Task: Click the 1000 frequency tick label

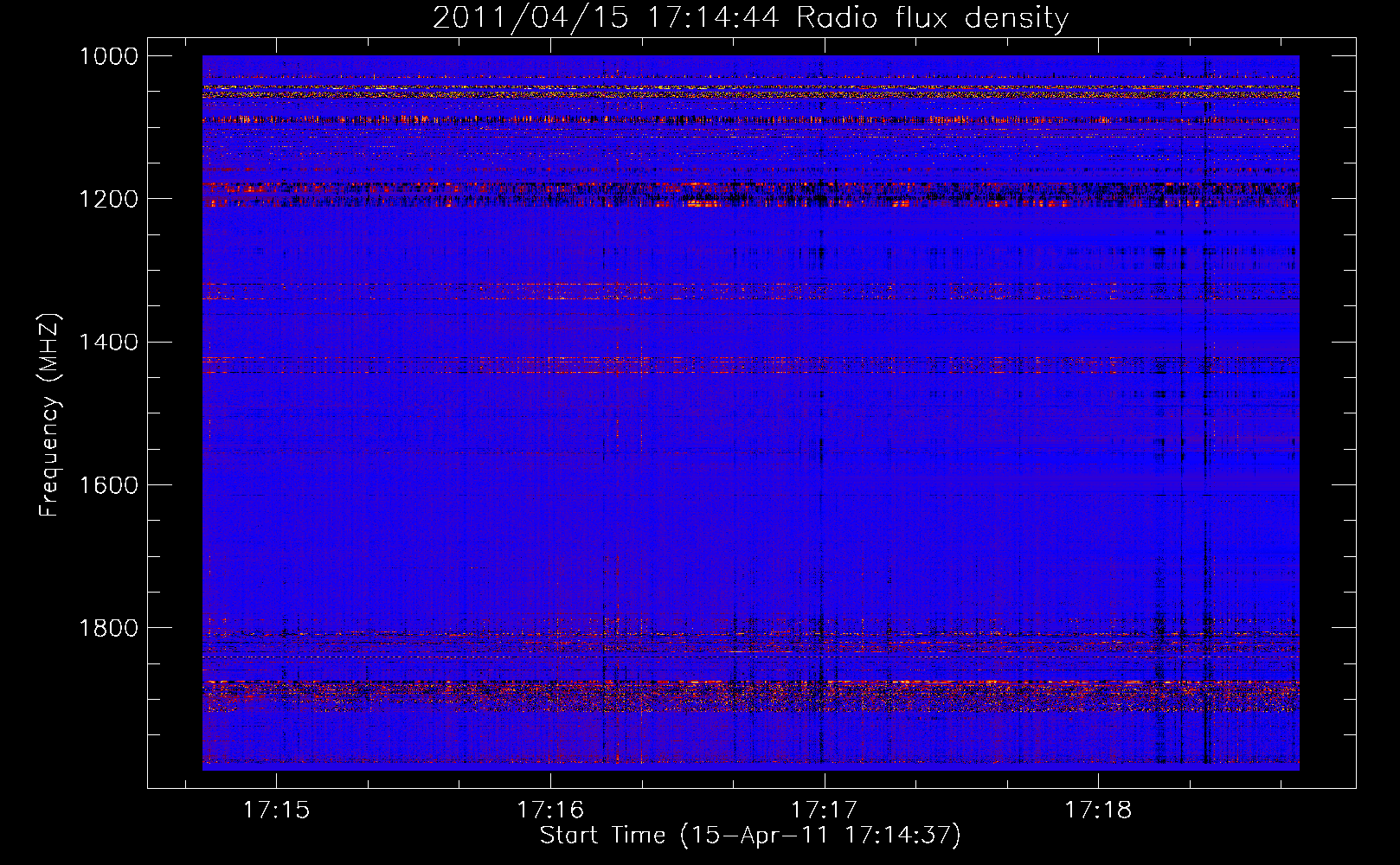Action: pyautogui.click(x=109, y=56)
